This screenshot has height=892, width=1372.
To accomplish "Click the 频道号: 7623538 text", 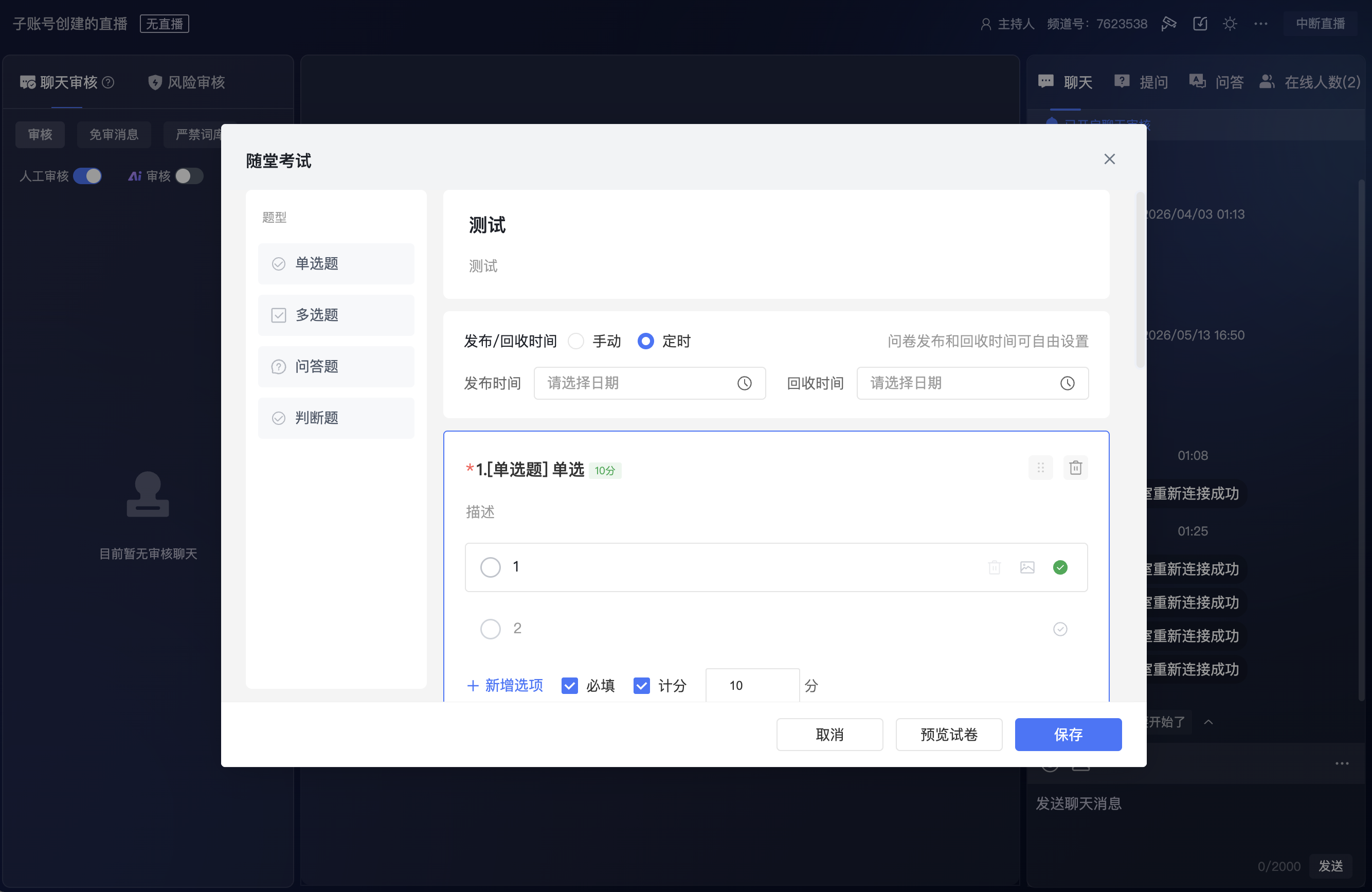I will pos(1097,24).
